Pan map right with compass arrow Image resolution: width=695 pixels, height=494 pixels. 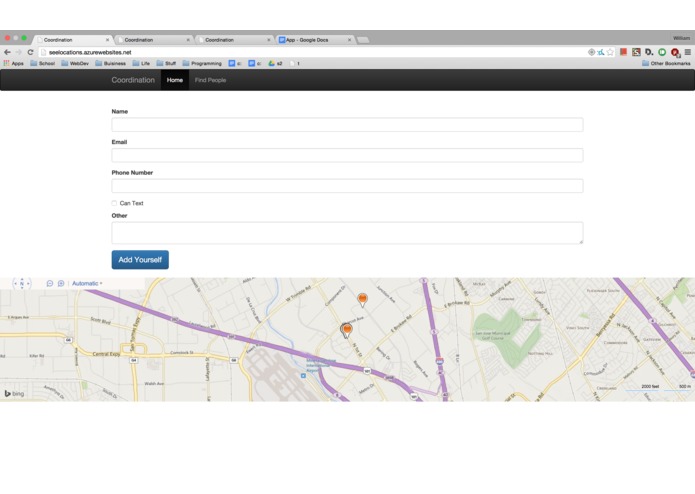tap(28, 284)
